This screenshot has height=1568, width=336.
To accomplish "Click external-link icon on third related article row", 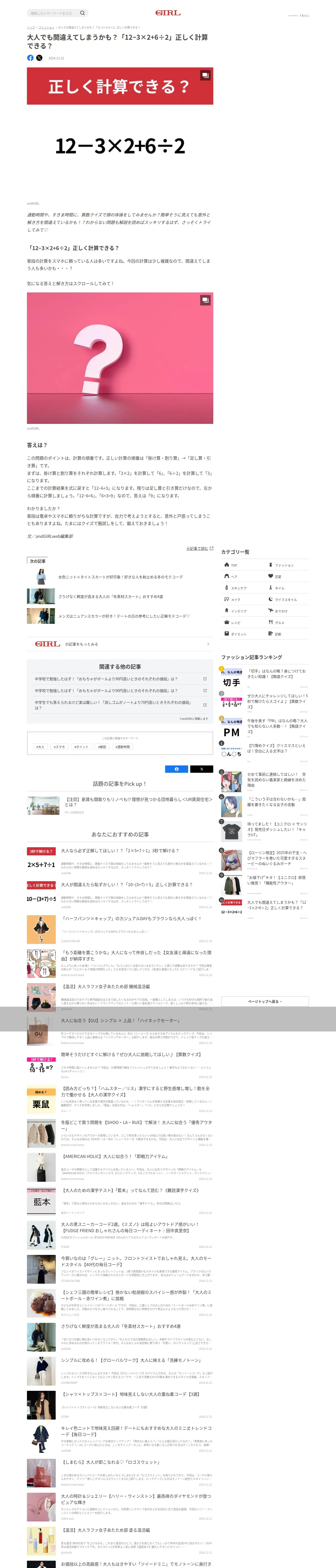I will point(205,705).
